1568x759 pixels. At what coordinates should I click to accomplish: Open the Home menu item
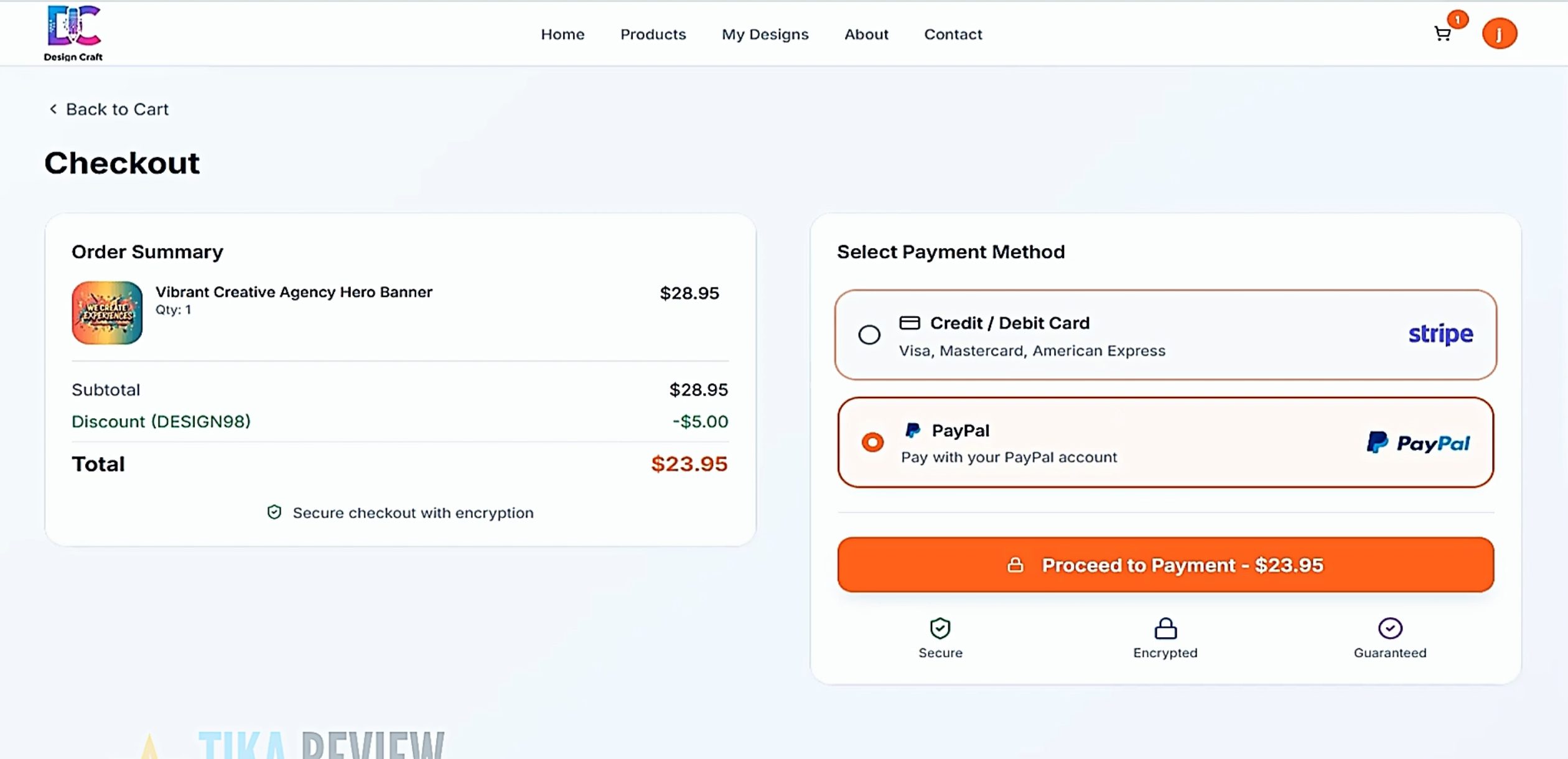[562, 35]
